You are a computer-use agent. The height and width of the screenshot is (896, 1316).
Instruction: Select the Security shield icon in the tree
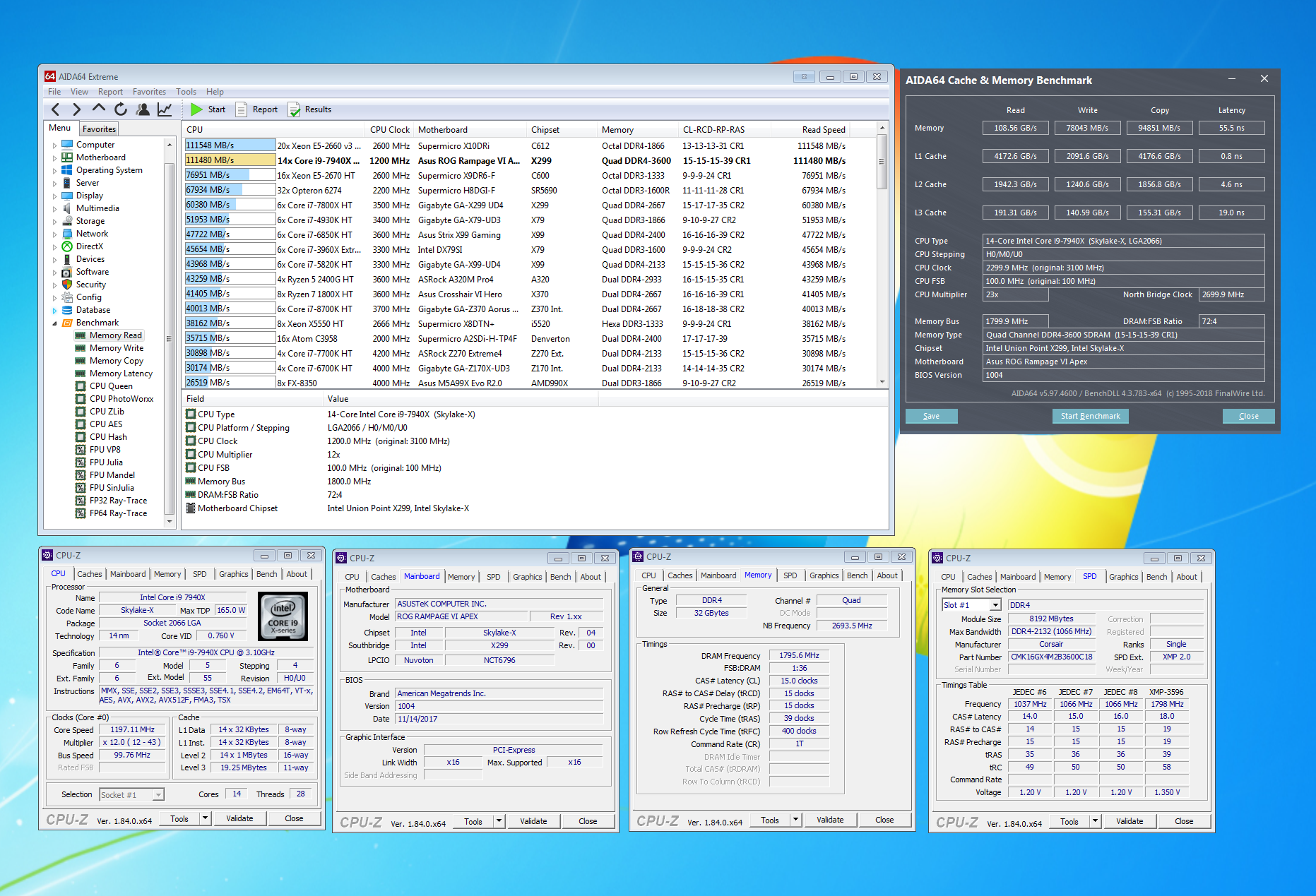point(67,285)
